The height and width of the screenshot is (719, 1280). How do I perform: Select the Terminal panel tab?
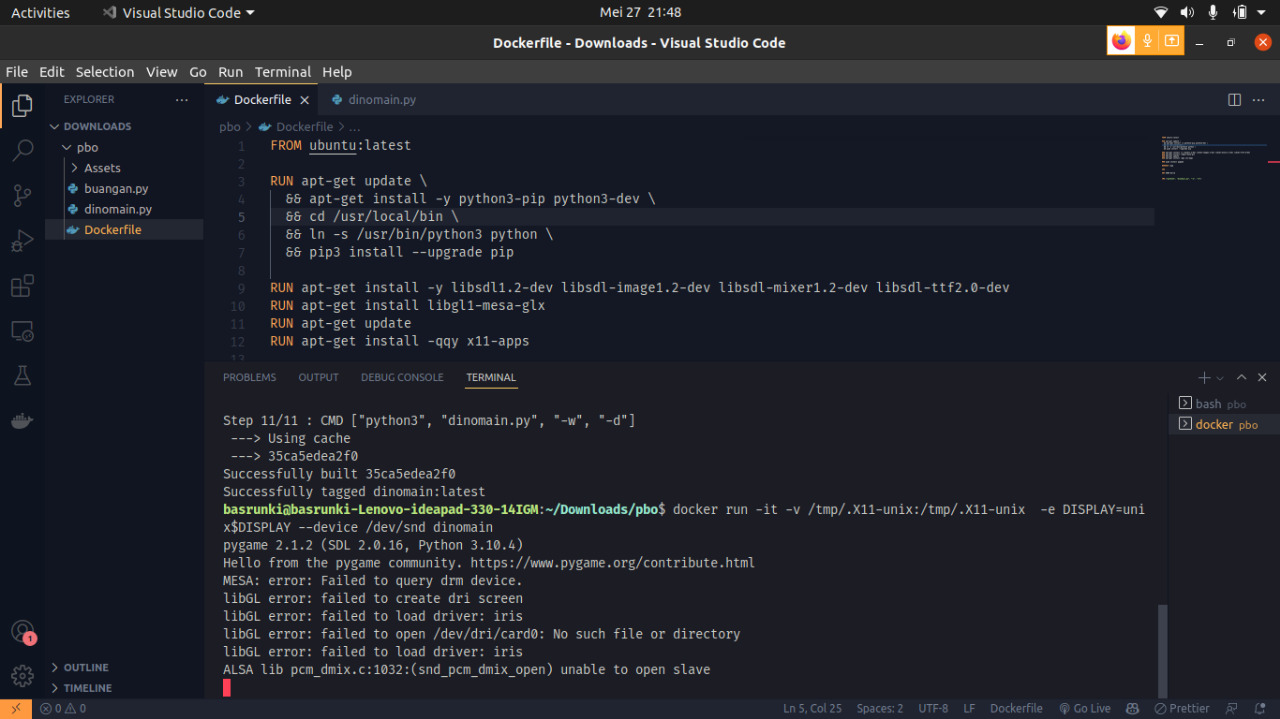click(x=491, y=378)
